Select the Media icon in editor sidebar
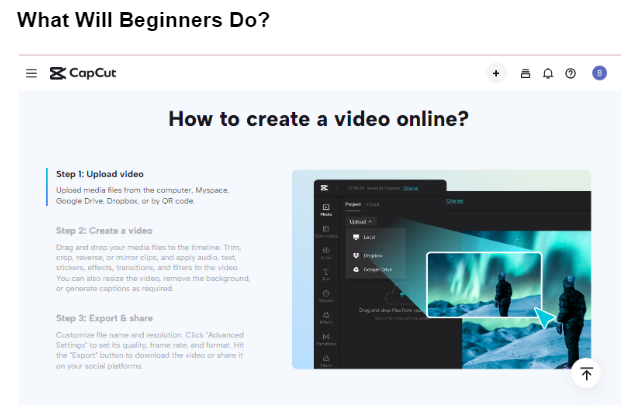The width and height of the screenshot is (635, 415). [326, 209]
